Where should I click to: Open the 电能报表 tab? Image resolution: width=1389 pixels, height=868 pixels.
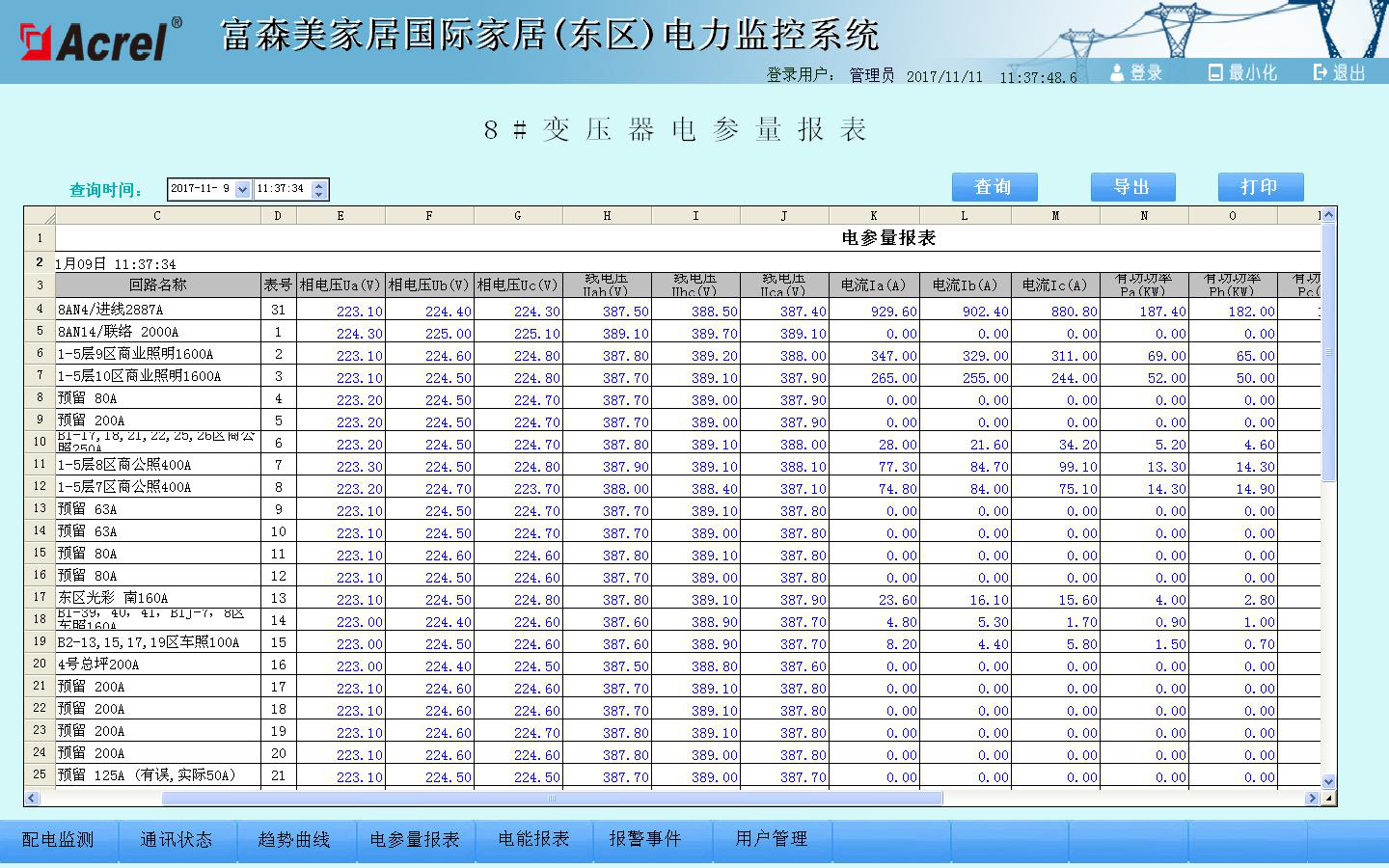click(x=533, y=839)
